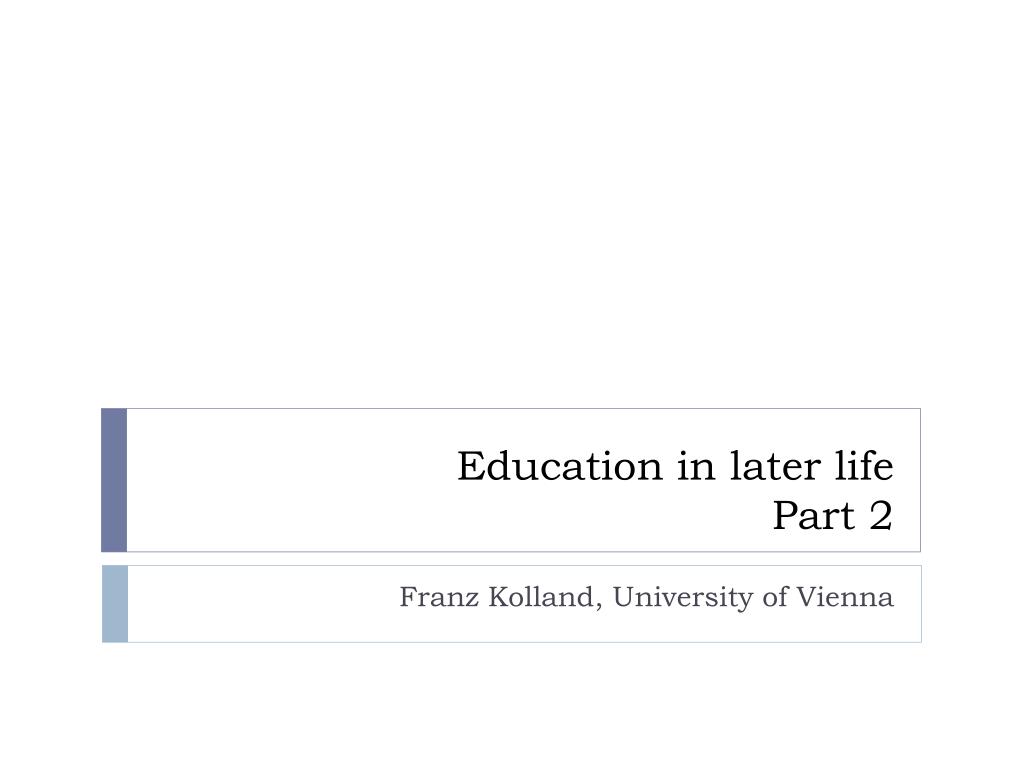Click the word 'Vienna' in the subtitle
The height and width of the screenshot is (768, 1024).
(x=844, y=597)
